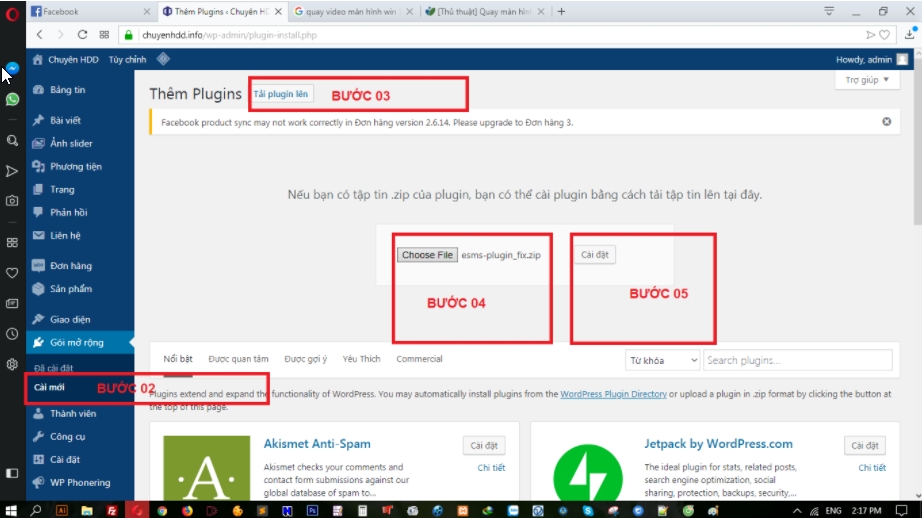Open the Từ khóa search type dropdown
The width and height of the screenshot is (922, 518).
coord(662,360)
